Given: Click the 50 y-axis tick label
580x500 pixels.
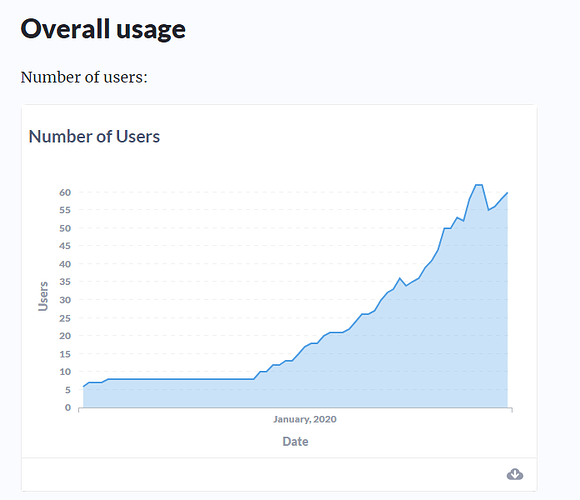Looking at the screenshot, I should [x=65, y=228].
